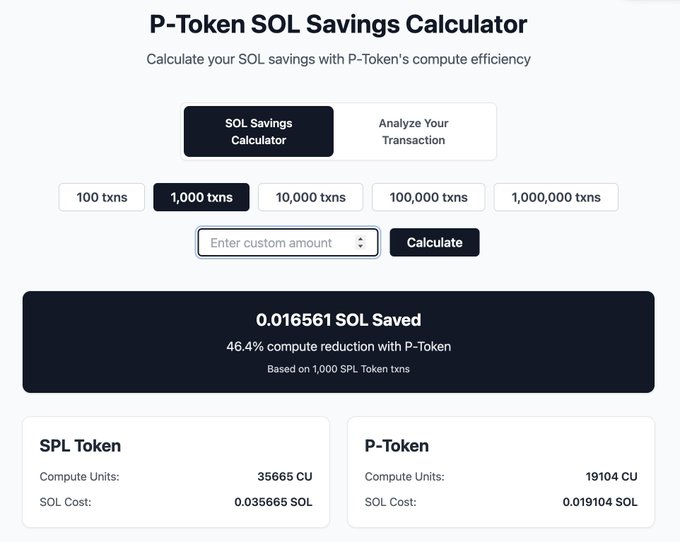Select the P-Token card heading
Image resolution: width=680 pixels, height=542 pixels.
pyautogui.click(x=397, y=446)
